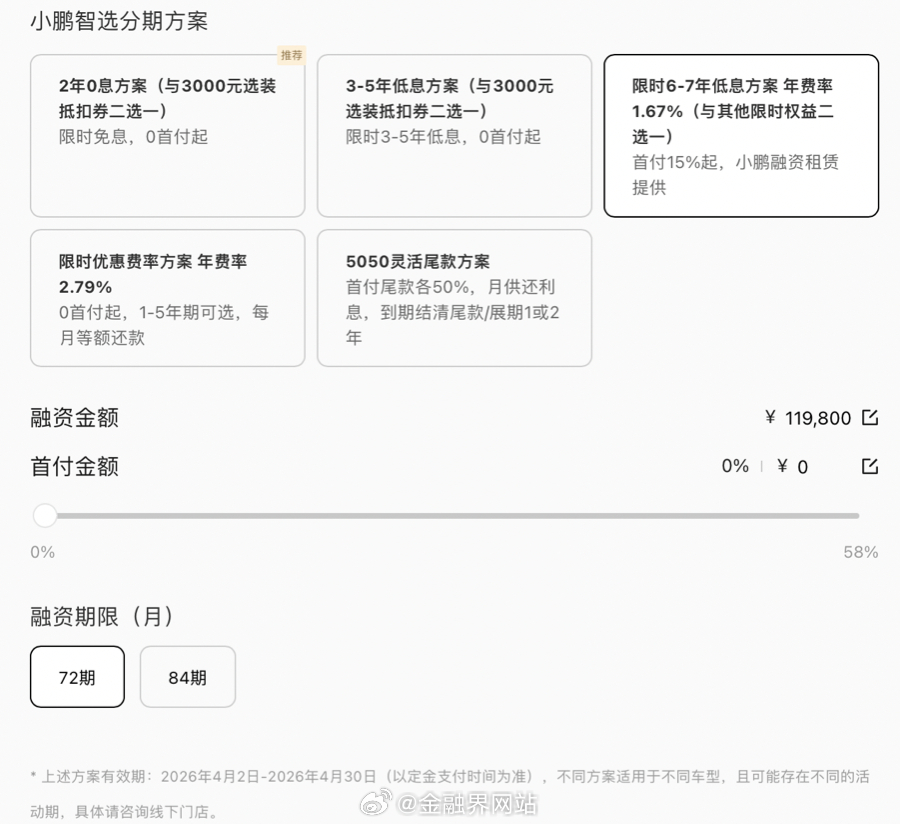Click the down payment slider handle
900x824 pixels.
45,515
